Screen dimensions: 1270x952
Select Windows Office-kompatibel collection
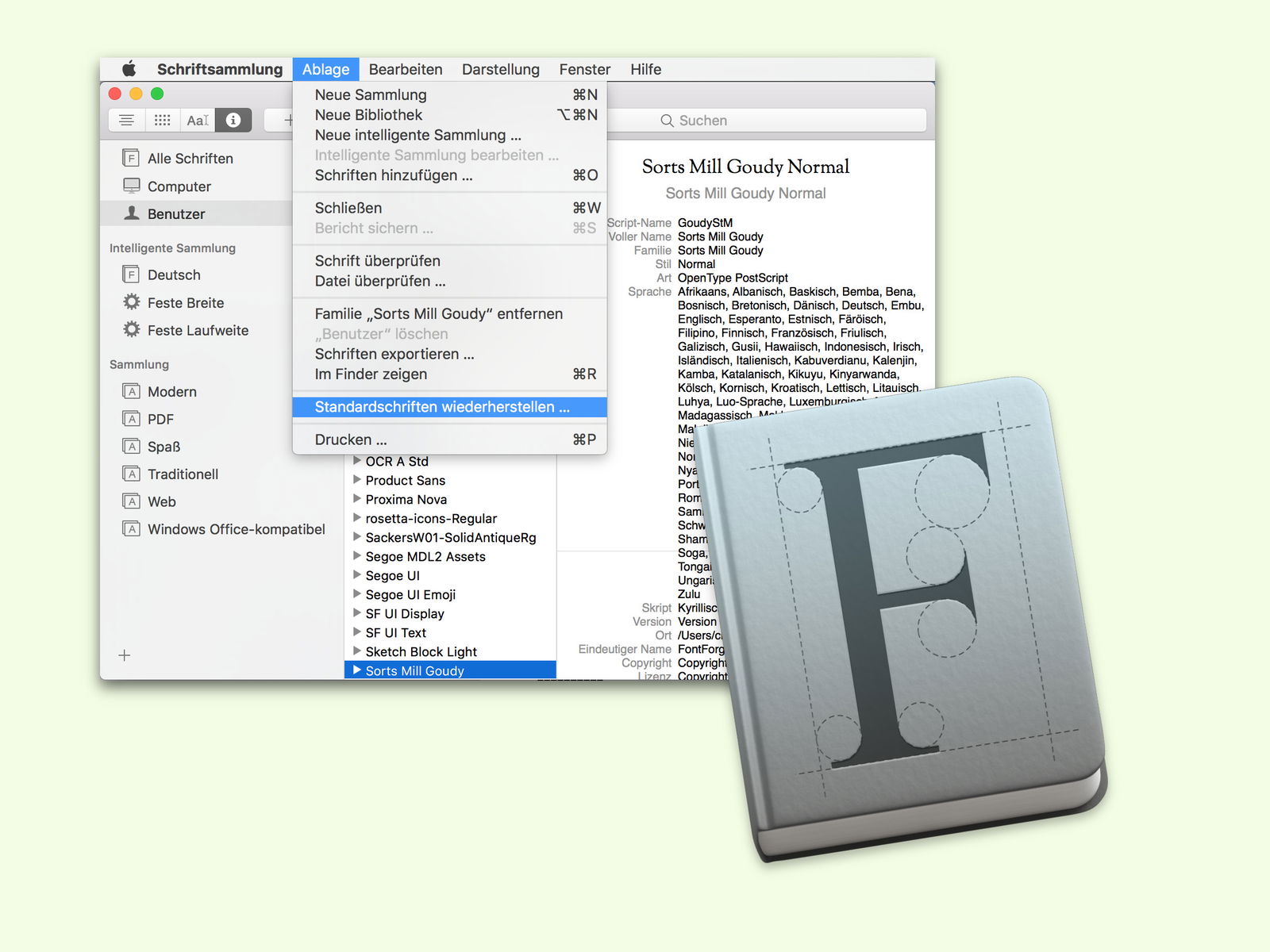[224, 528]
